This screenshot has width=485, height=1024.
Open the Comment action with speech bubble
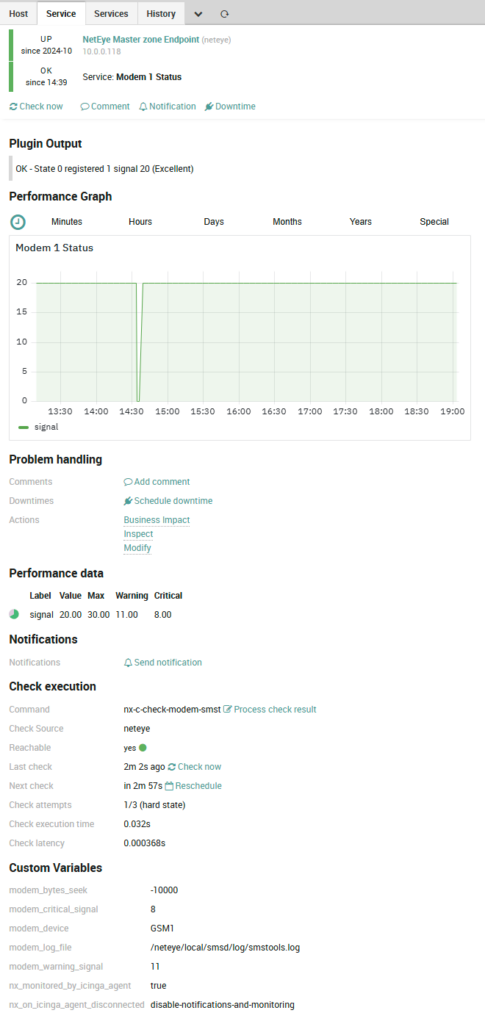click(x=105, y=106)
